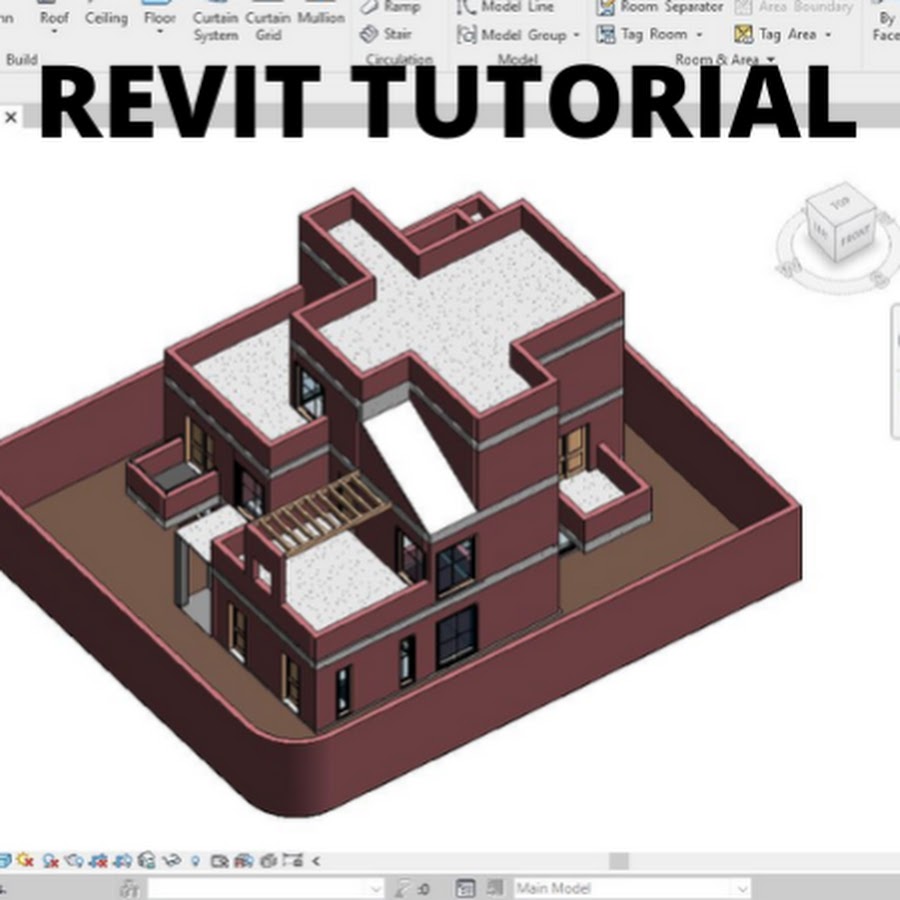900x900 pixels.
Task: Toggle Show Crop Region
Action: click(x=123, y=860)
